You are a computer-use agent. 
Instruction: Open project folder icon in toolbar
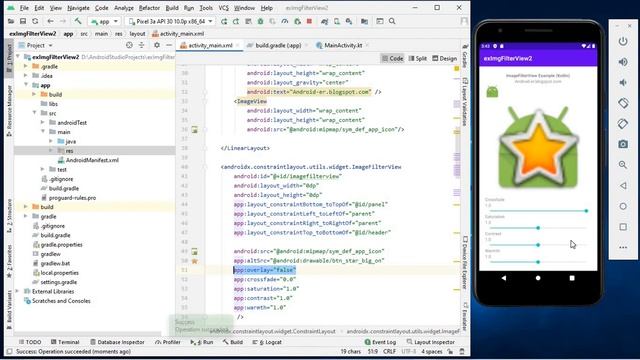coord(11,21)
